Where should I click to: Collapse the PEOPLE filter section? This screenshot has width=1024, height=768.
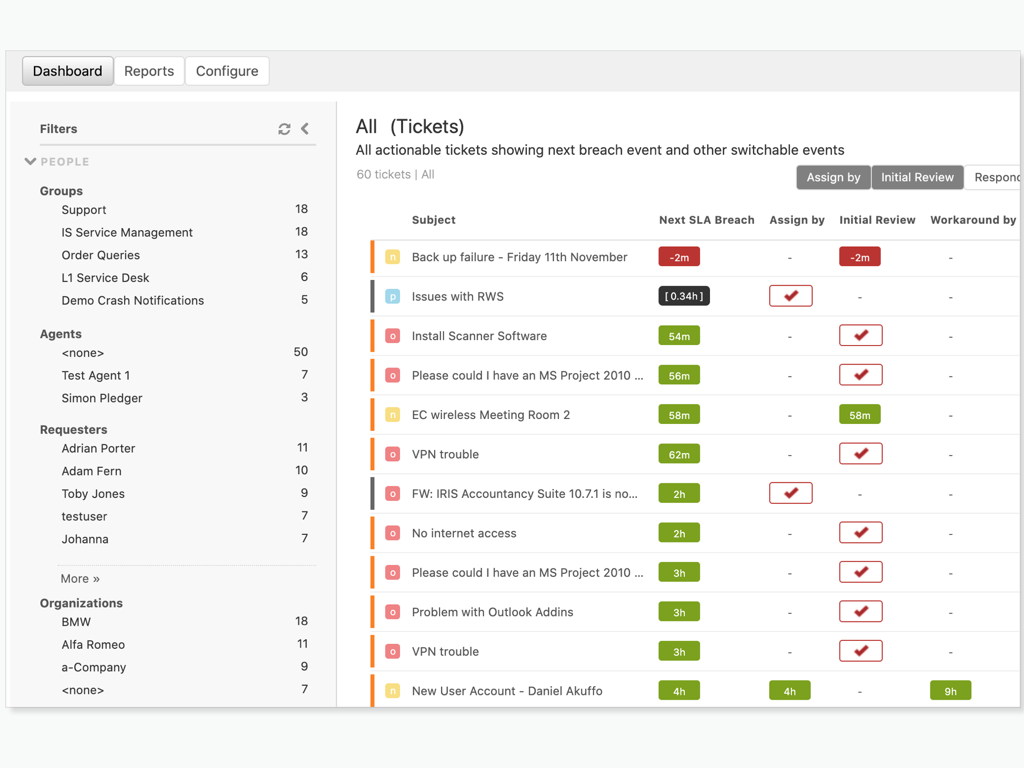31,161
